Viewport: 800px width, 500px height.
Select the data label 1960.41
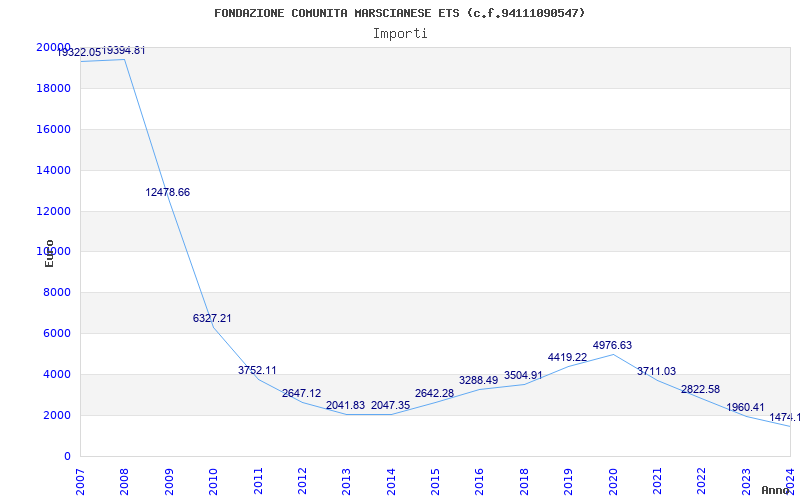(x=745, y=407)
